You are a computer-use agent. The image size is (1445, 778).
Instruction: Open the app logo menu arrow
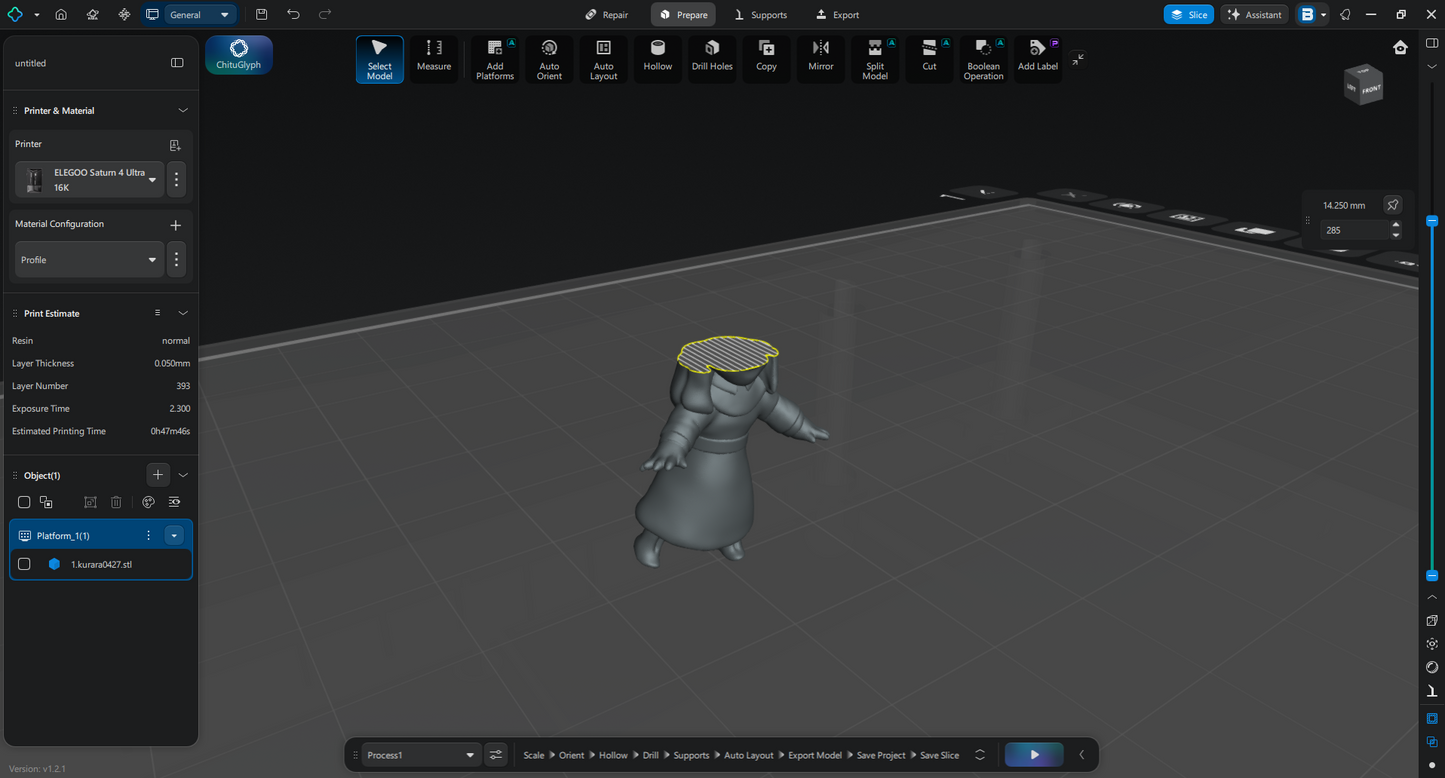coord(37,15)
